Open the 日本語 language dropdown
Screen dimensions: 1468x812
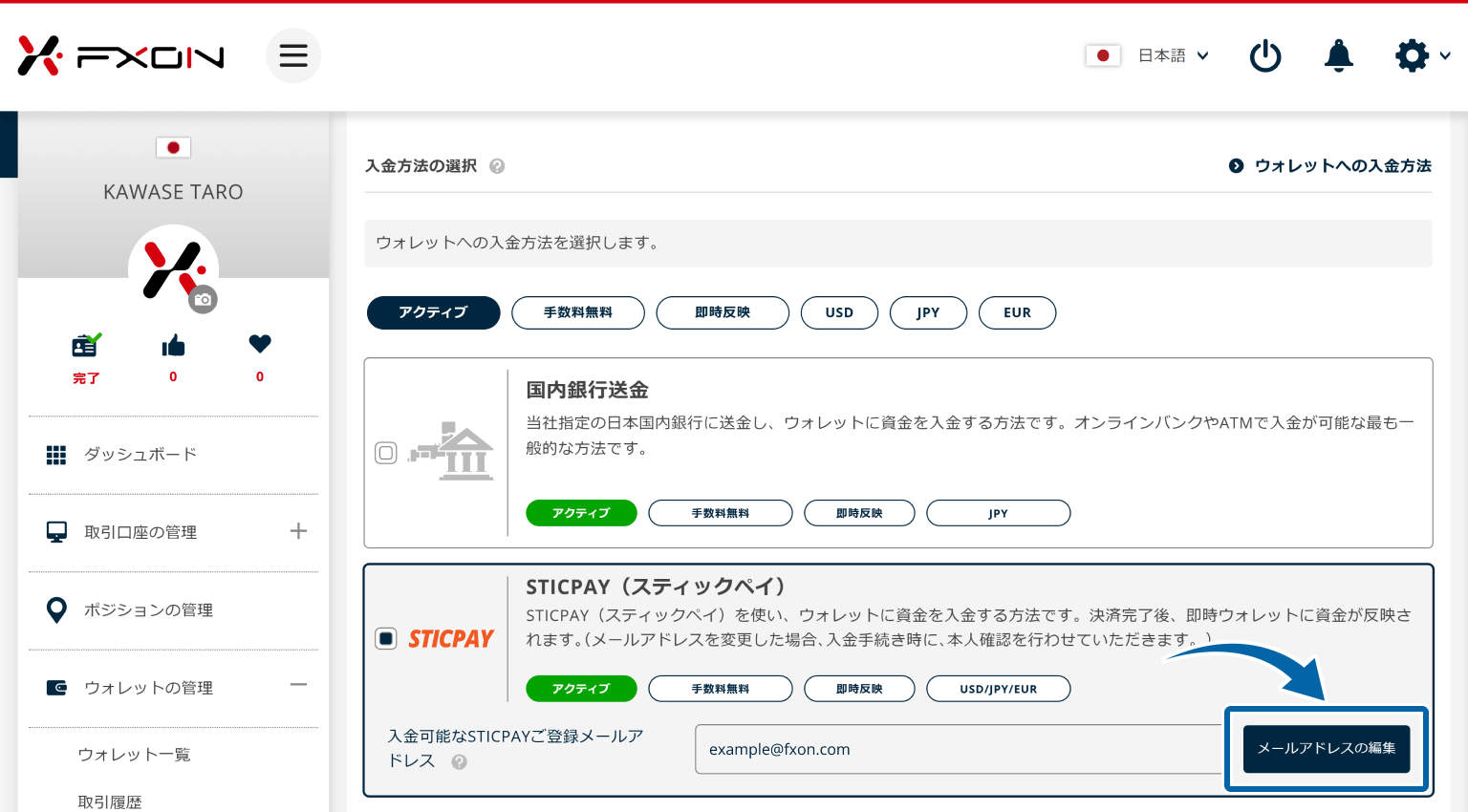click(x=1173, y=55)
